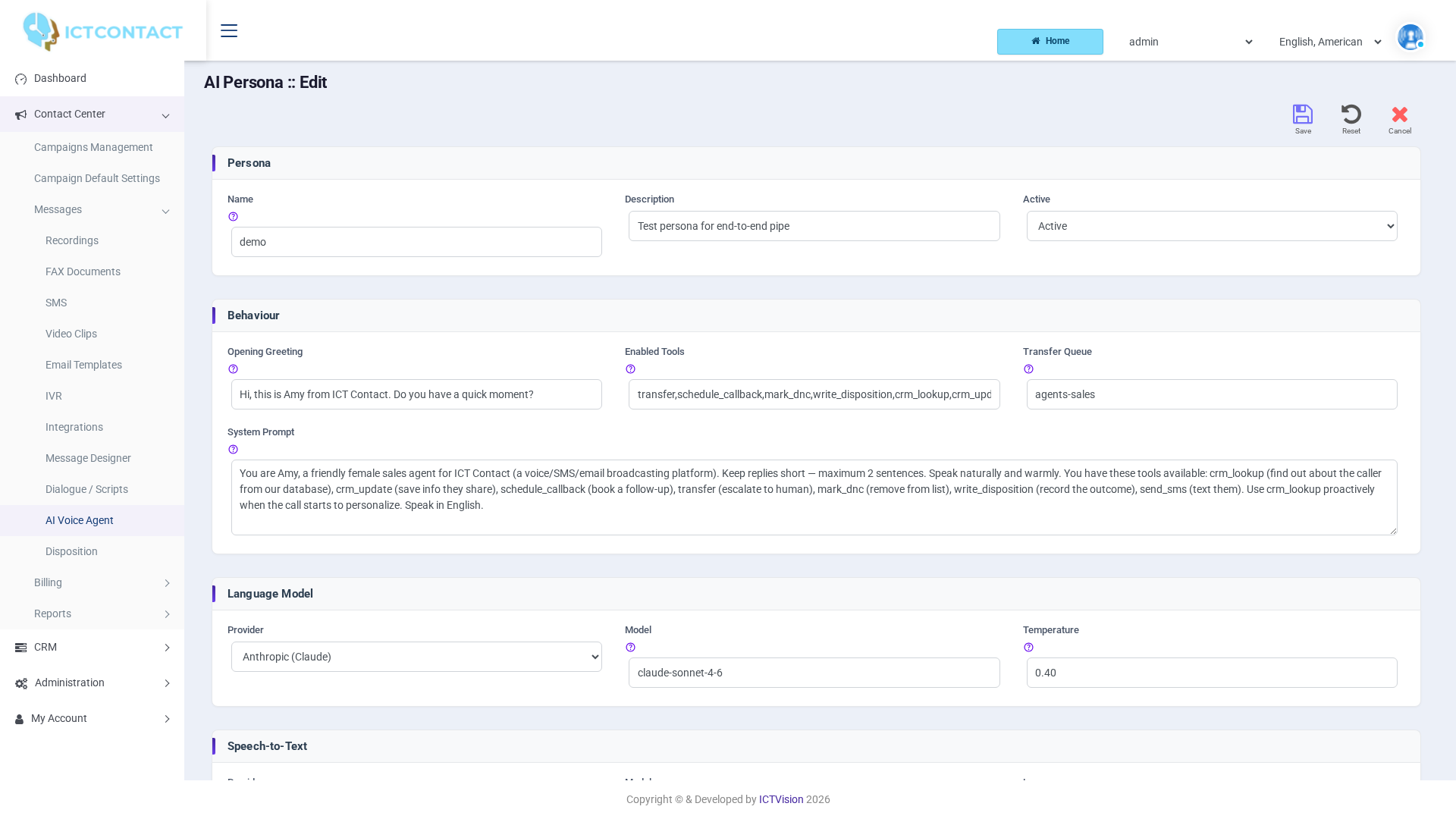Click into the Model claude-sonnet-4-6 field
The image size is (1456, 819).
click(814, 673)
